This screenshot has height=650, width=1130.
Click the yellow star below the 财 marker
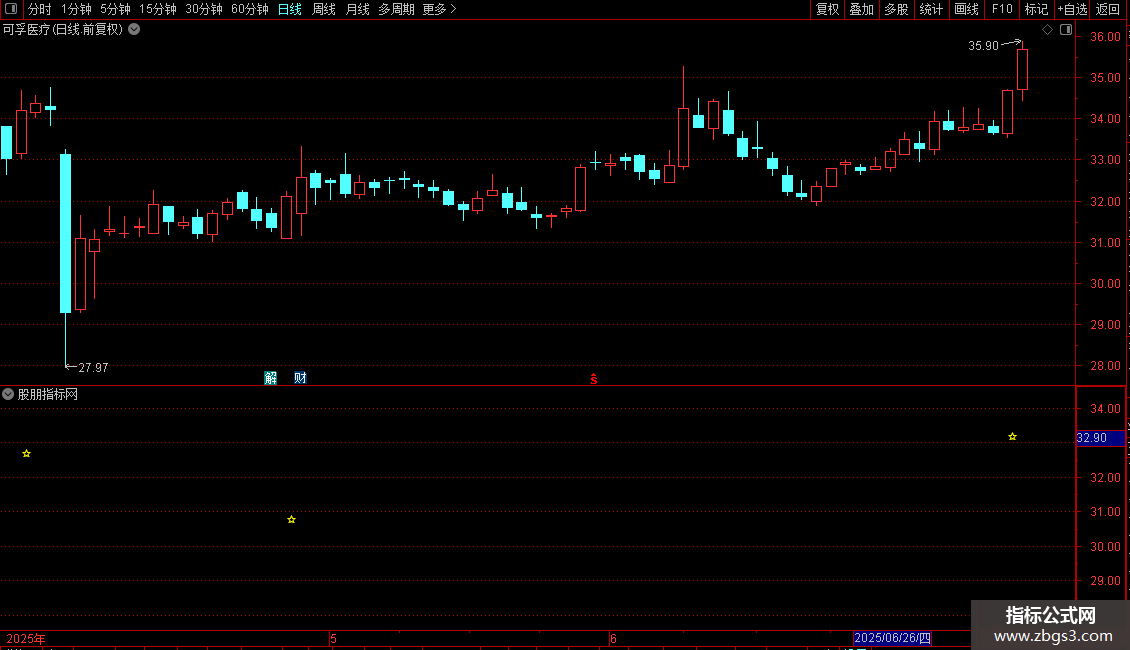pos(291,520)
